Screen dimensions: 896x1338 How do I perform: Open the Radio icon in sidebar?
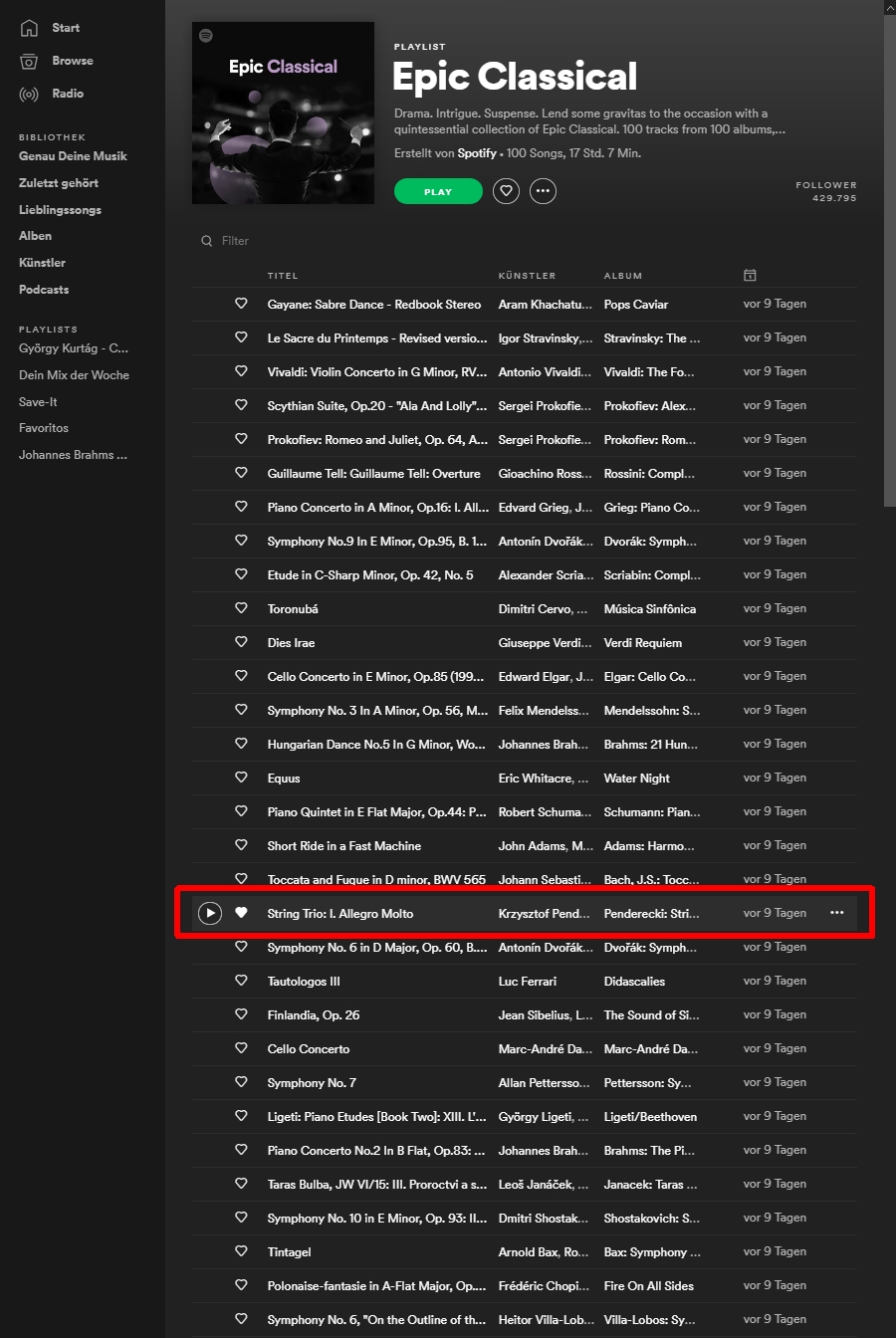(x=29, y=94)
